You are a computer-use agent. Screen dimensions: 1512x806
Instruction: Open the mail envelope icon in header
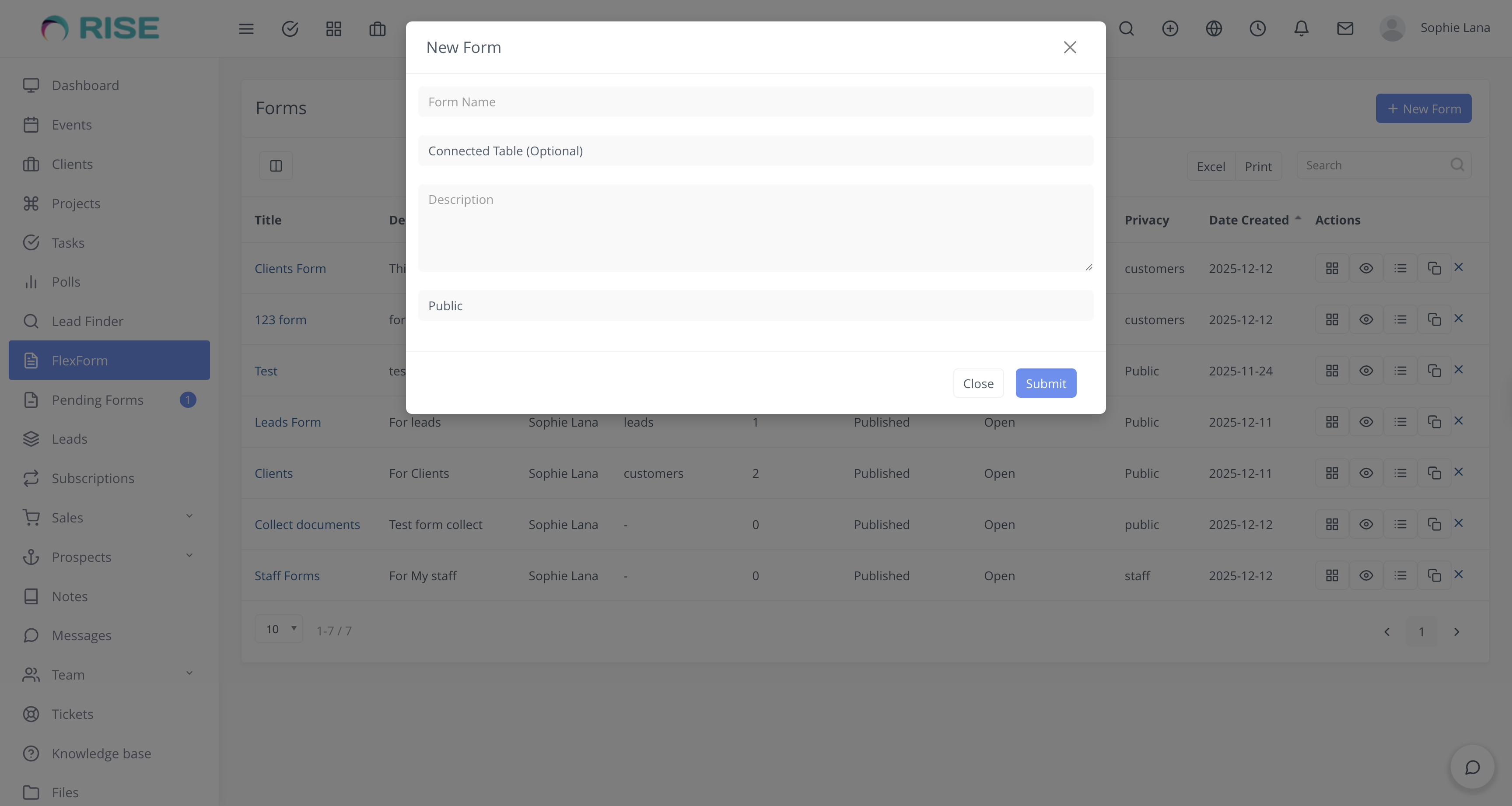pyautogui.click(x=1345, y=28)
